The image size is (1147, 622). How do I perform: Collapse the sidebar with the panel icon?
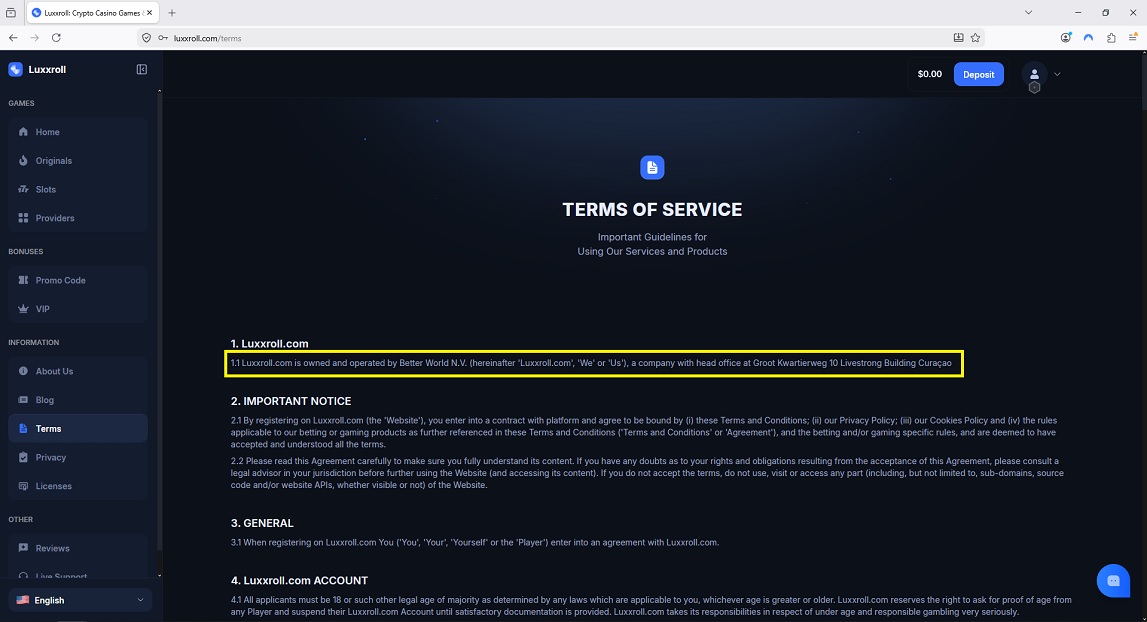point(142,70)
